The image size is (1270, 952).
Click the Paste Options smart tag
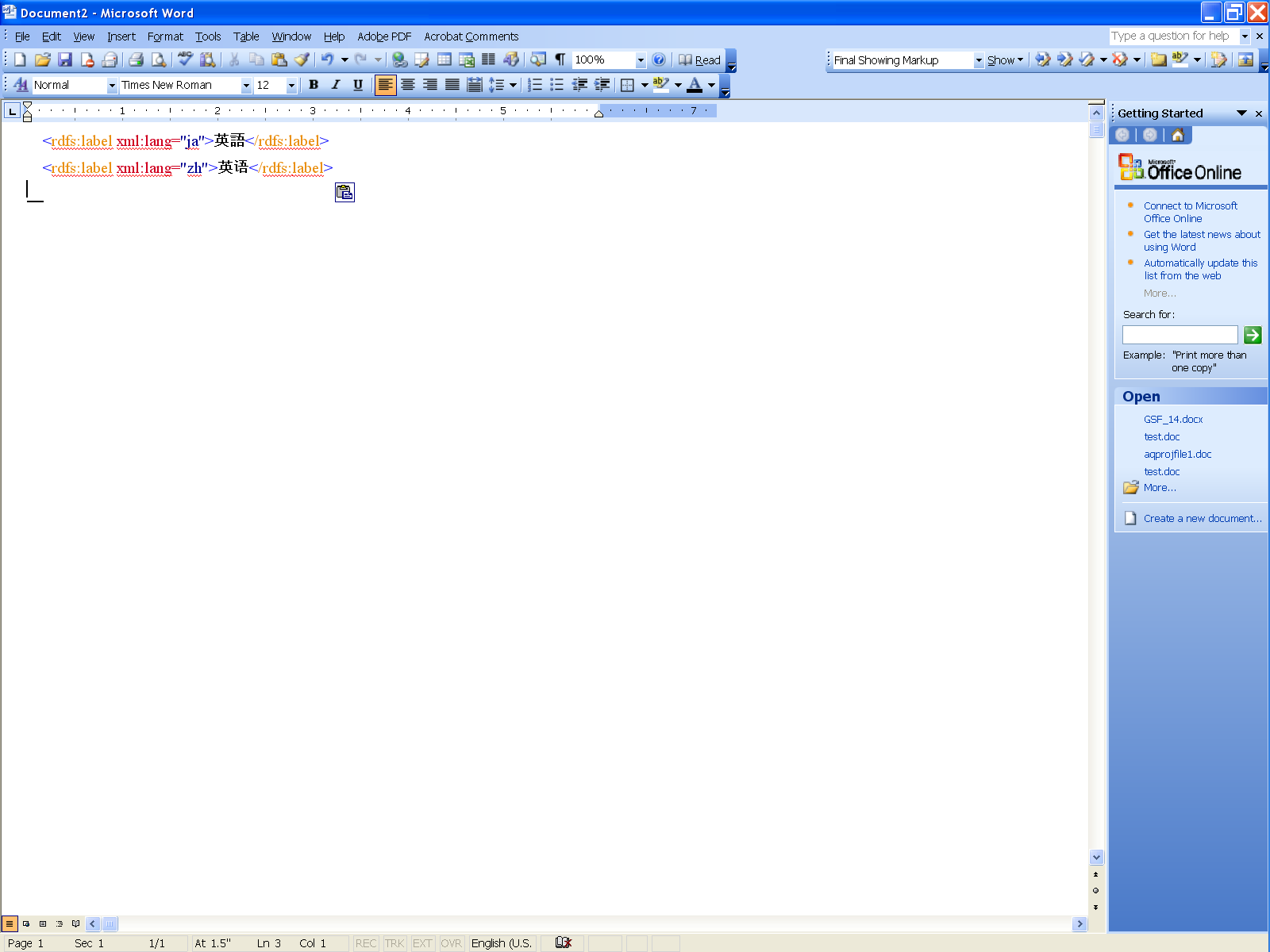click(x=344, y=192)
